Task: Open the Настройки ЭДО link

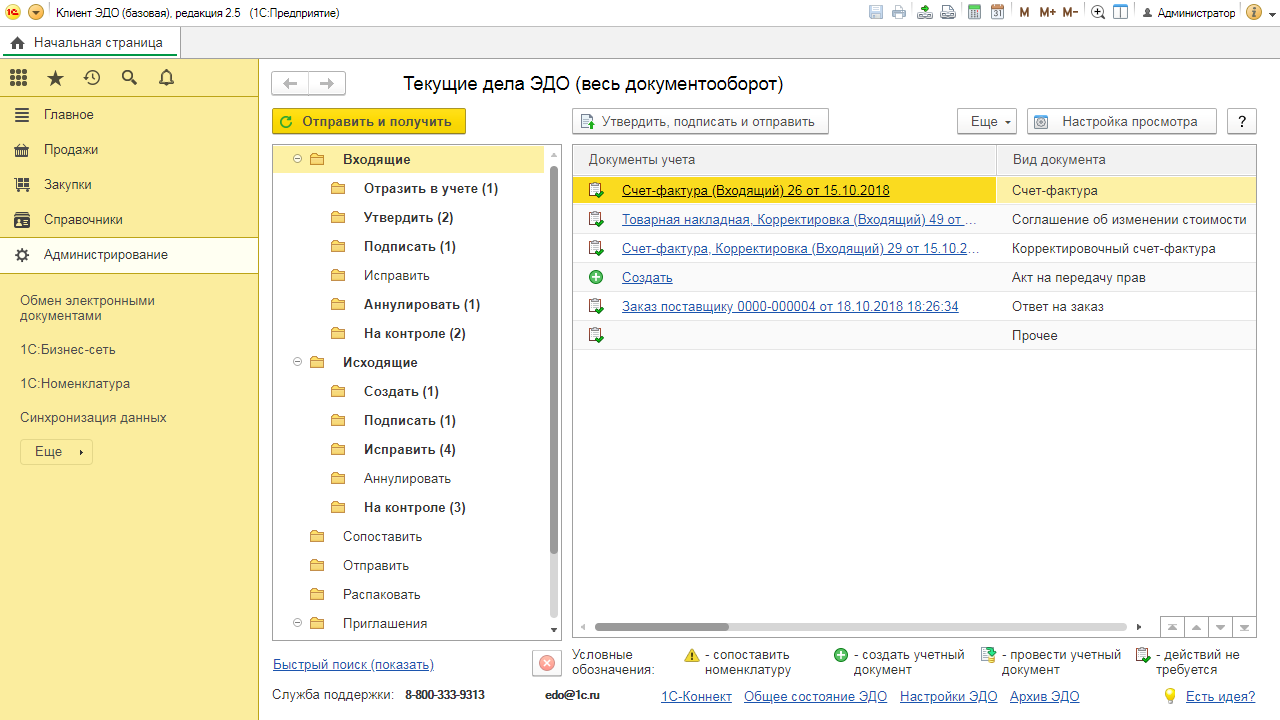Action: click(948, 697)
